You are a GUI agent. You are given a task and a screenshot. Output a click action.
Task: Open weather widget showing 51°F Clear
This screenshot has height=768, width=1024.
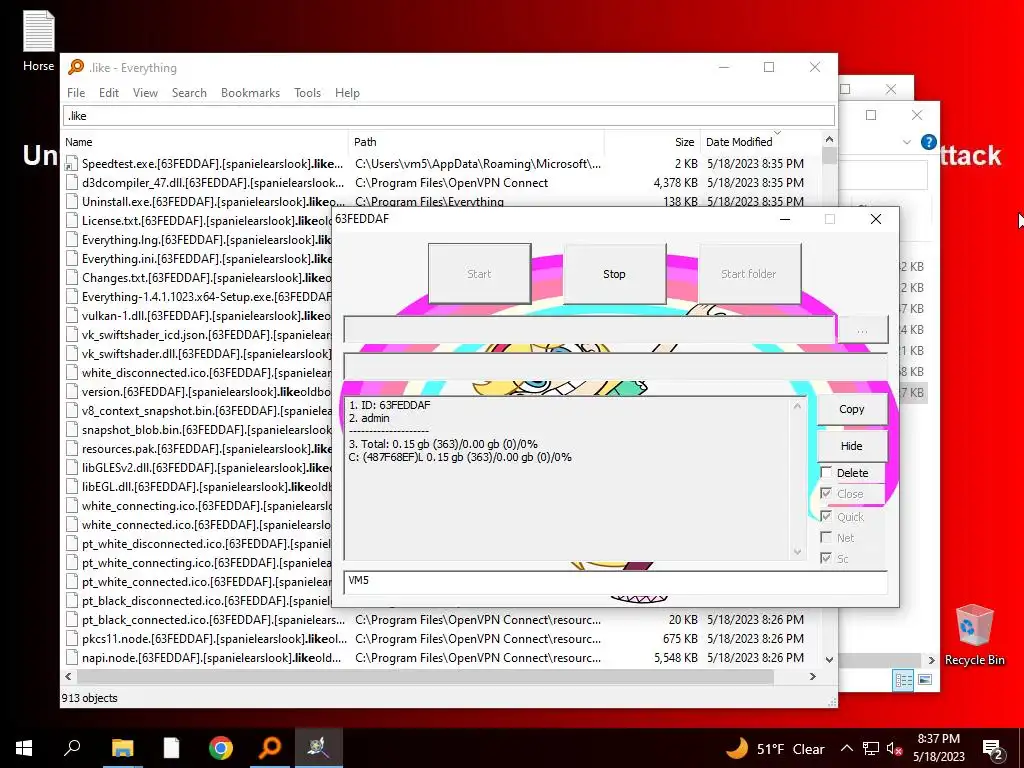[775, 748]
